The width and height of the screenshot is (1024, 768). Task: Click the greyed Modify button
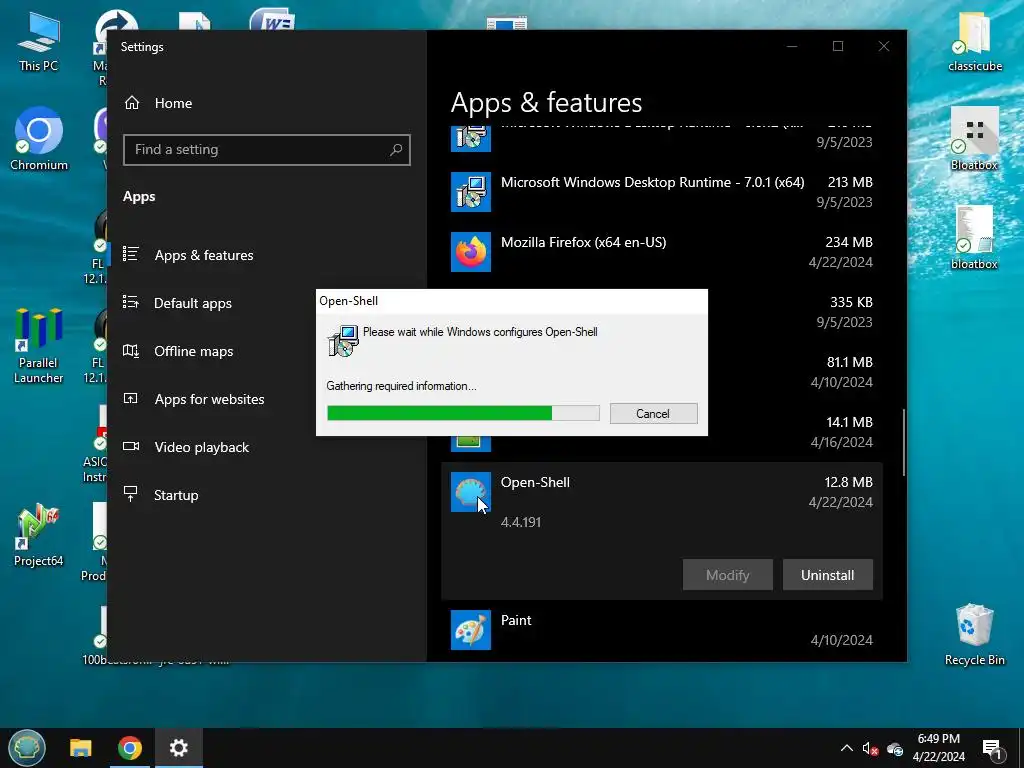pyautogui.click(x=728, y=575)
